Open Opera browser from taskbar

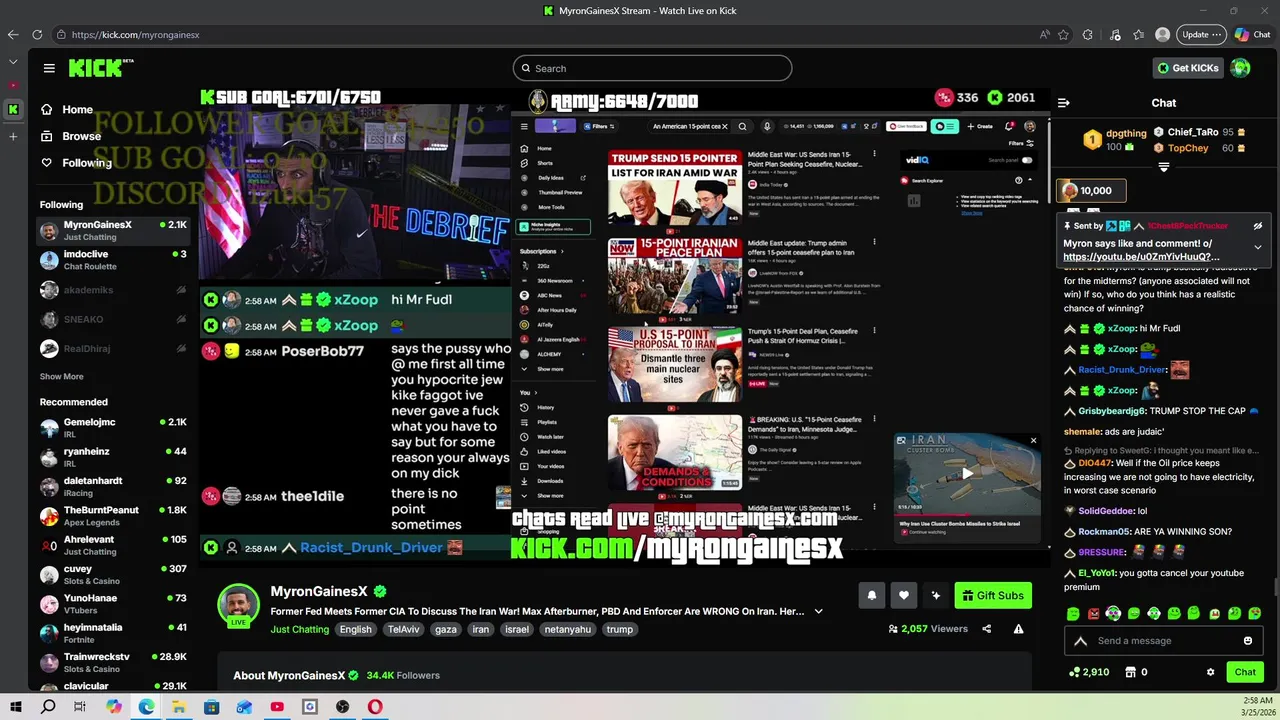(x=375, y=707)
